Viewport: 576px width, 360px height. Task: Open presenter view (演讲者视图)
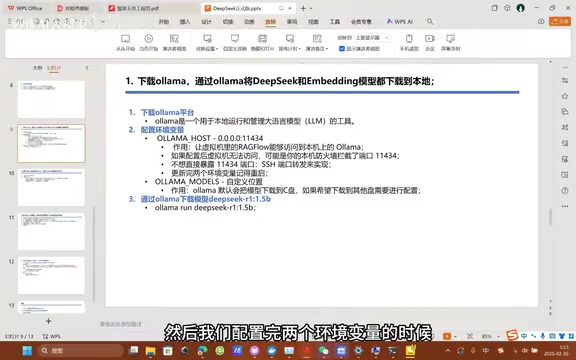[174, 43]
